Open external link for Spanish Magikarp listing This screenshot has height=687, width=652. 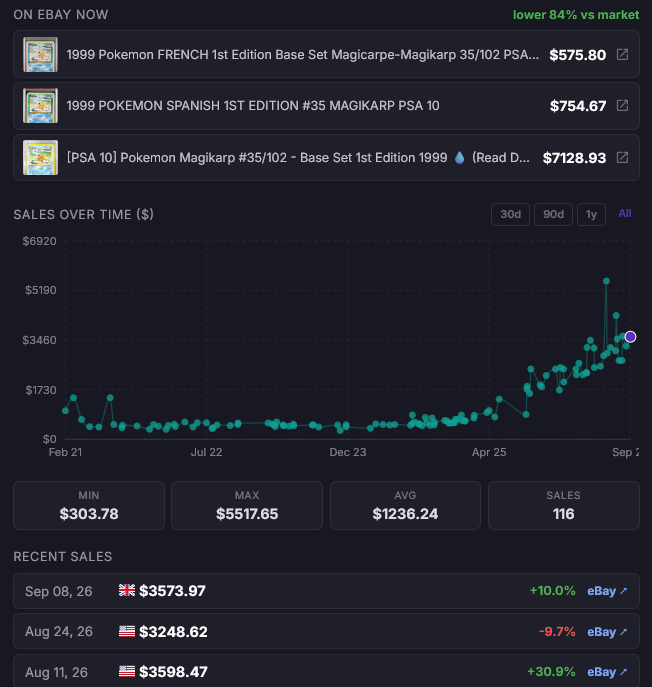coord(622,105)
